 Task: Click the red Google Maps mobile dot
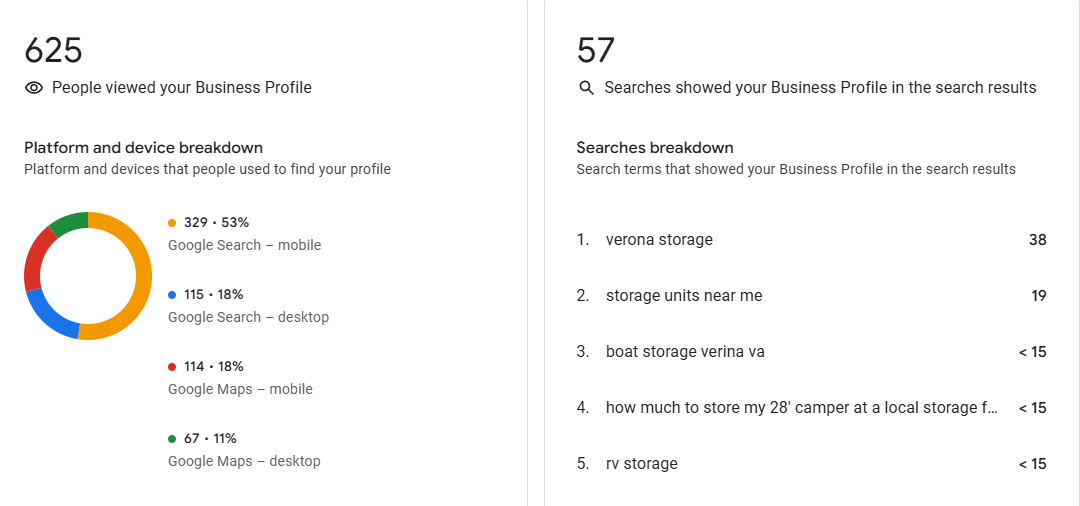(172, 367)
